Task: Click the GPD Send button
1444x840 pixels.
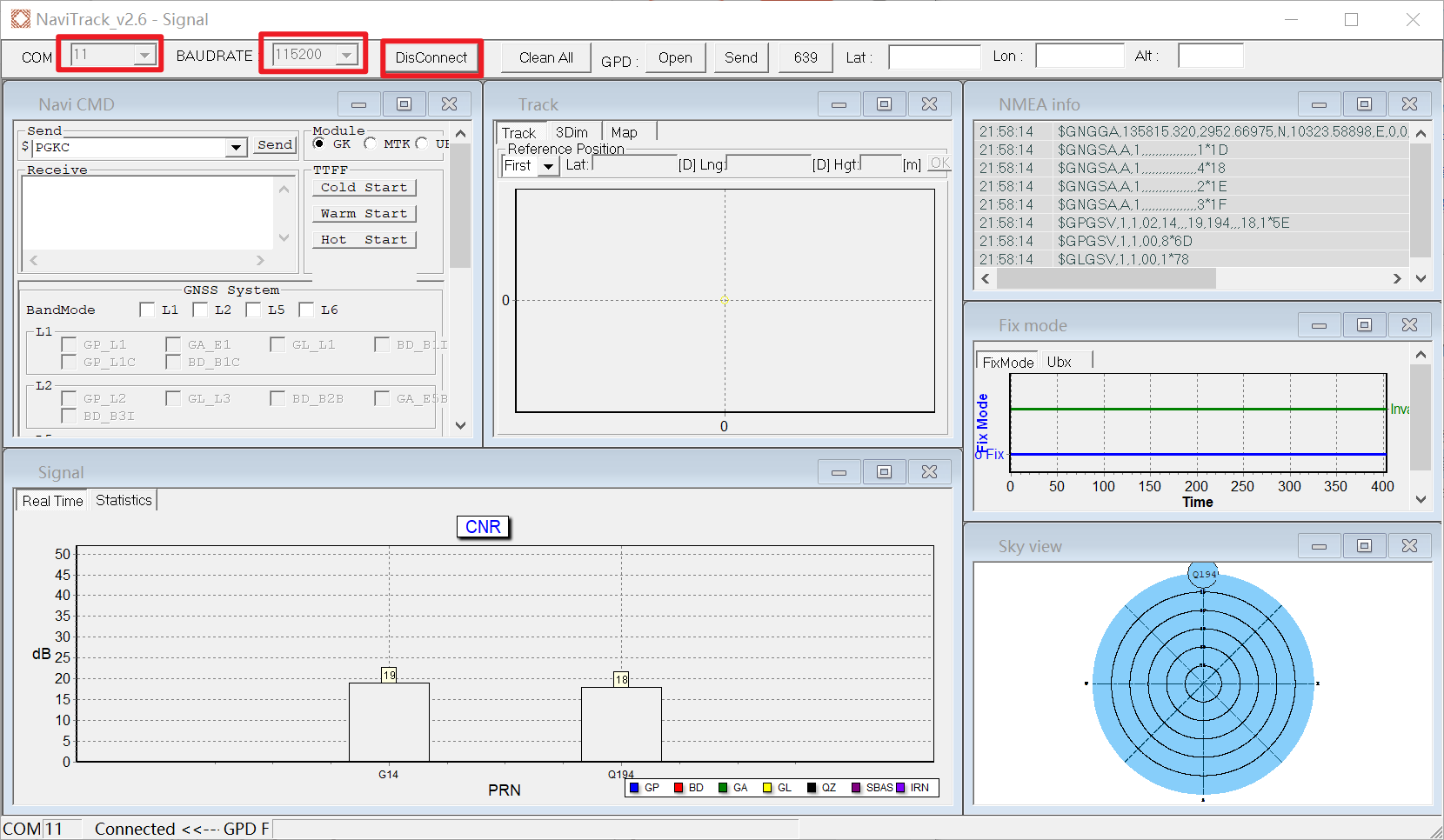Action: [x=741, y=57]
